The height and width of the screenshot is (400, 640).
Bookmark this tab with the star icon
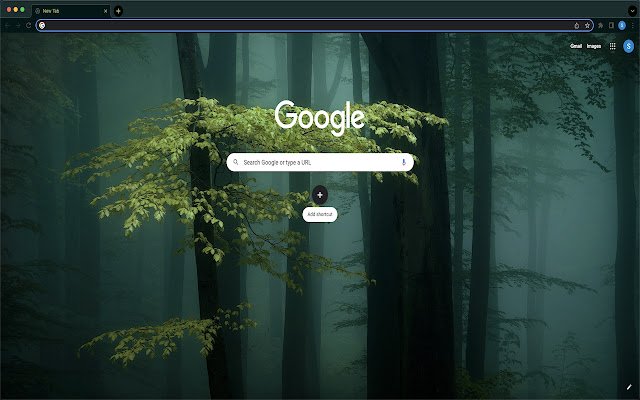pyautogui.click(x=587, y=25)
